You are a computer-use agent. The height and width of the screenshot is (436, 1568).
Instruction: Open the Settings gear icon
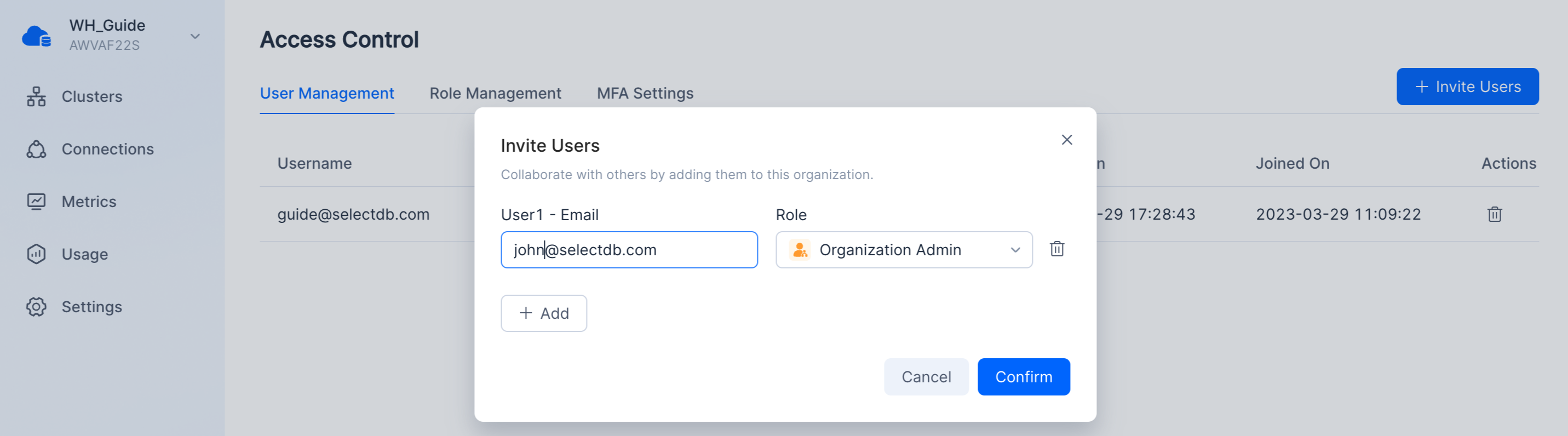point(37,306)
